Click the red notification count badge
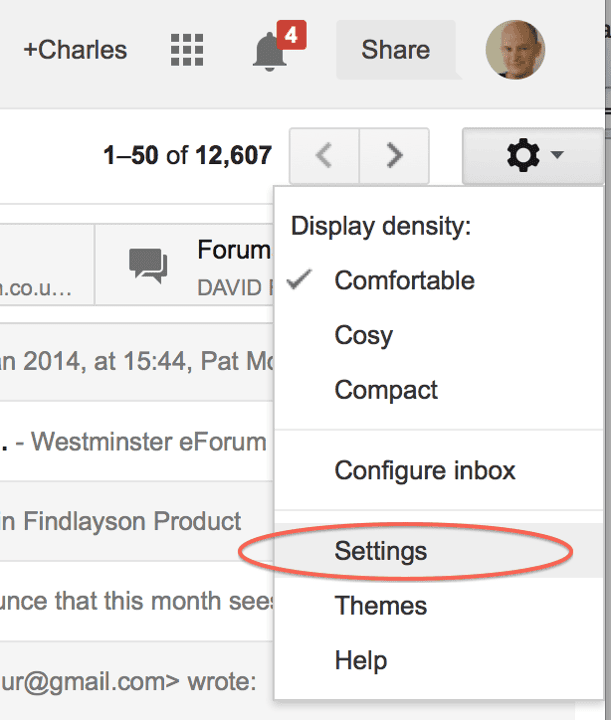611x720 pixels. point(291,35)
